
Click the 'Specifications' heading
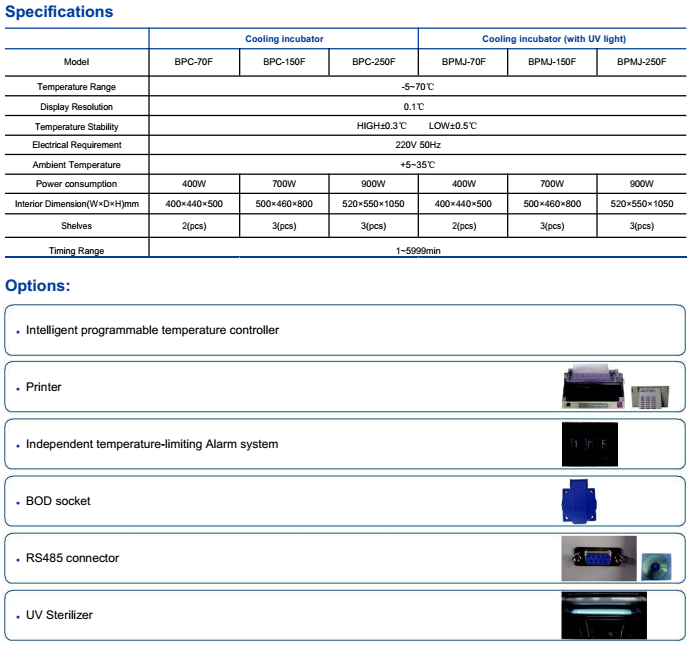(x=59, y=12)
